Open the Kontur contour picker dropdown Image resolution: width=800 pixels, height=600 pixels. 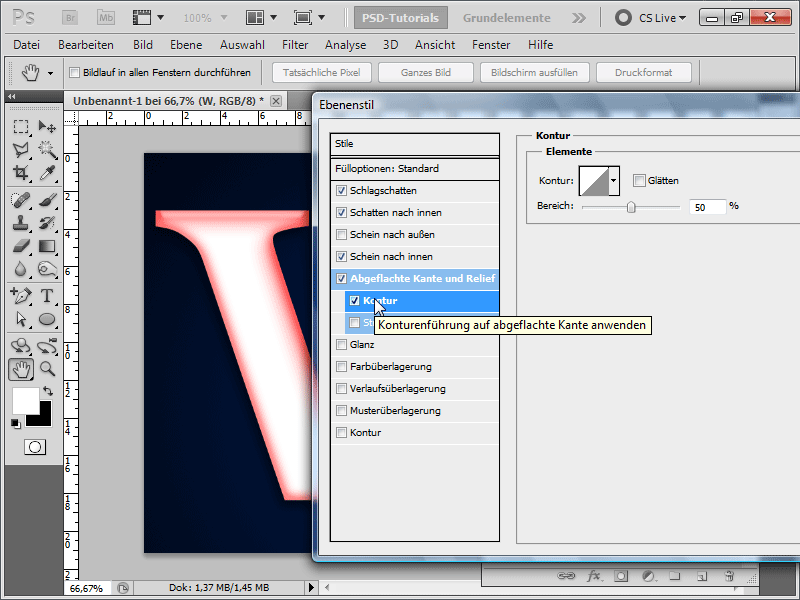(614, 181)
